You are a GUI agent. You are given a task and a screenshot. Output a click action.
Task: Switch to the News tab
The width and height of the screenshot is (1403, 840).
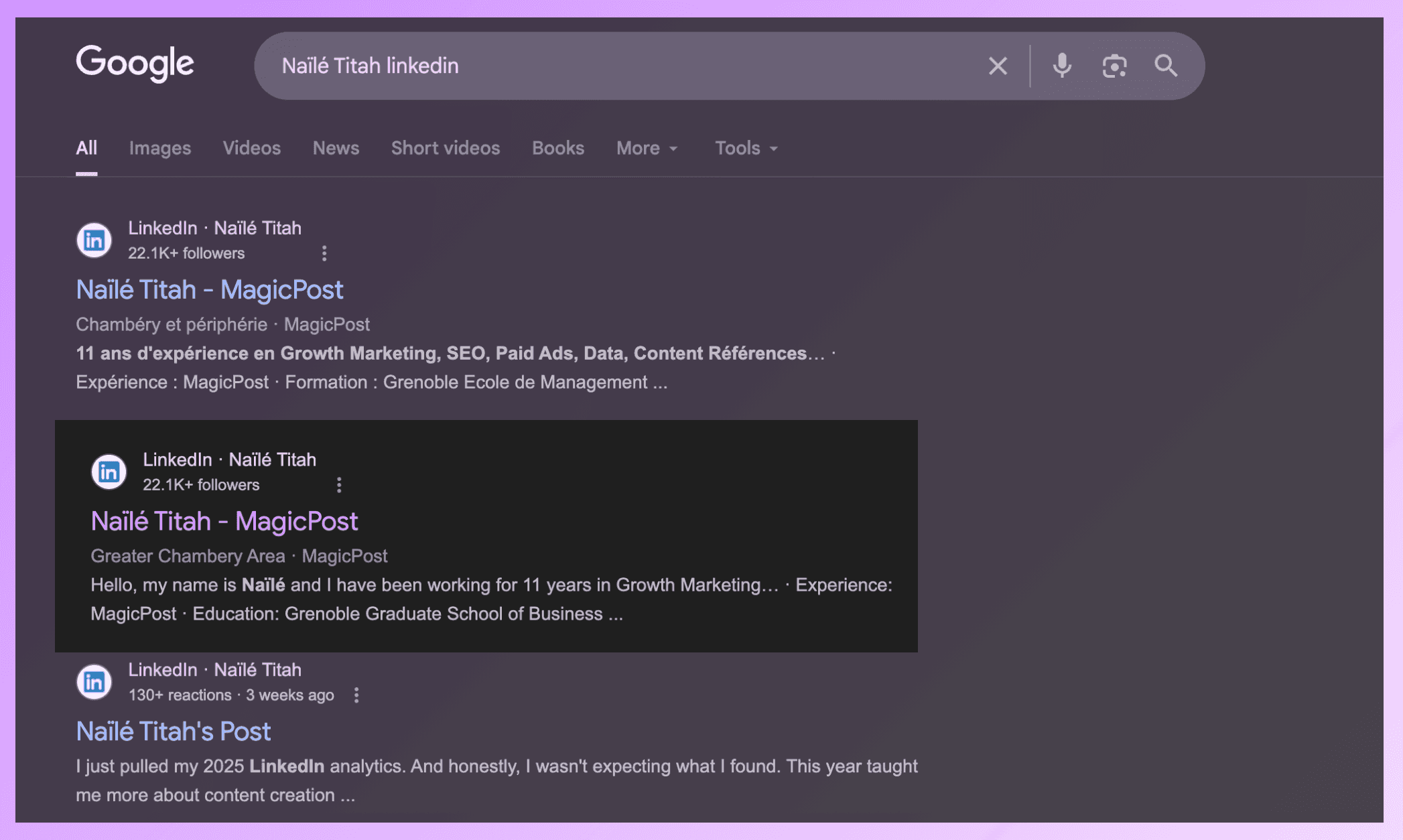click(x=336, y=148)
